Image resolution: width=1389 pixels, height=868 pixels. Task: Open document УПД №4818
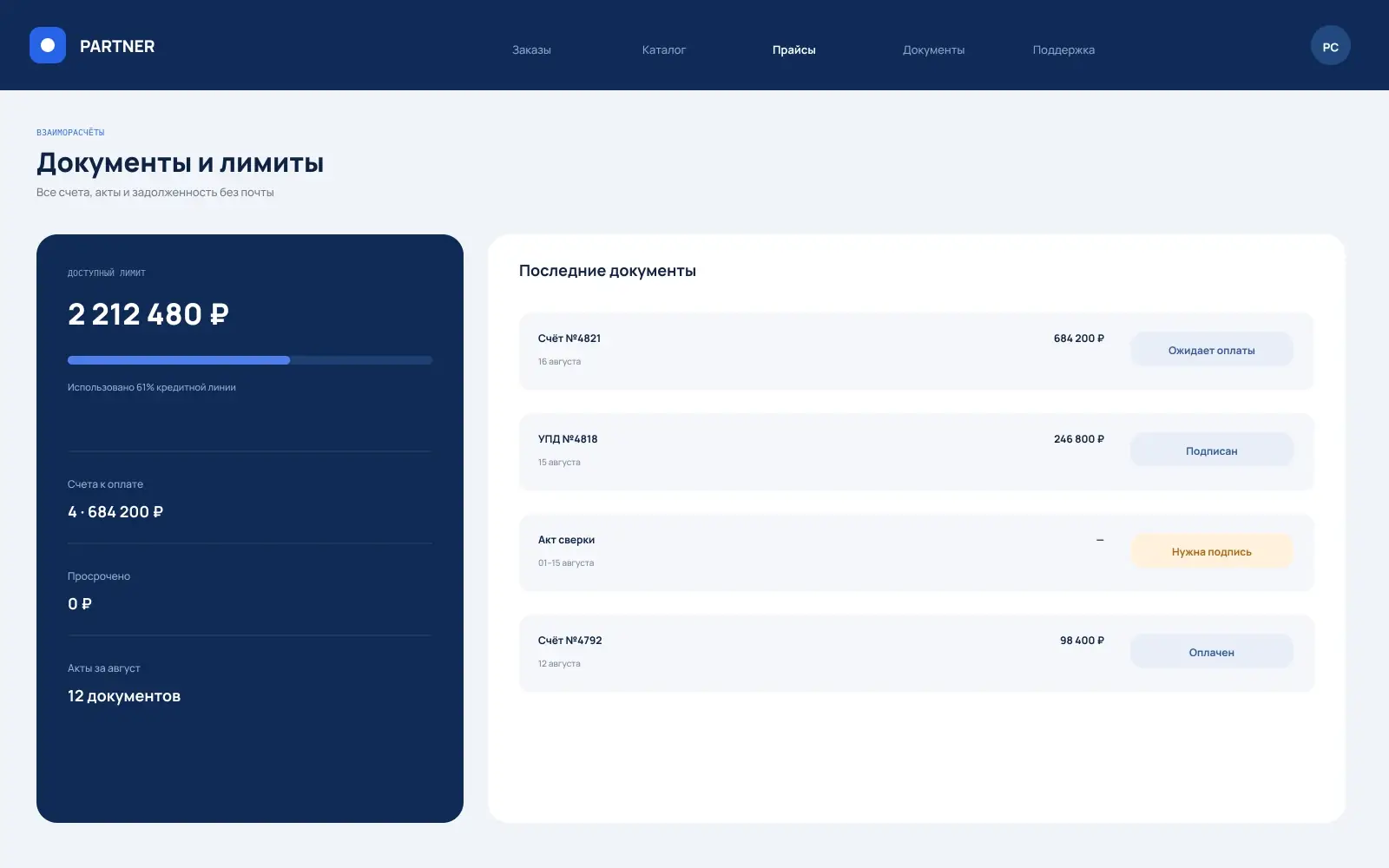916,451
